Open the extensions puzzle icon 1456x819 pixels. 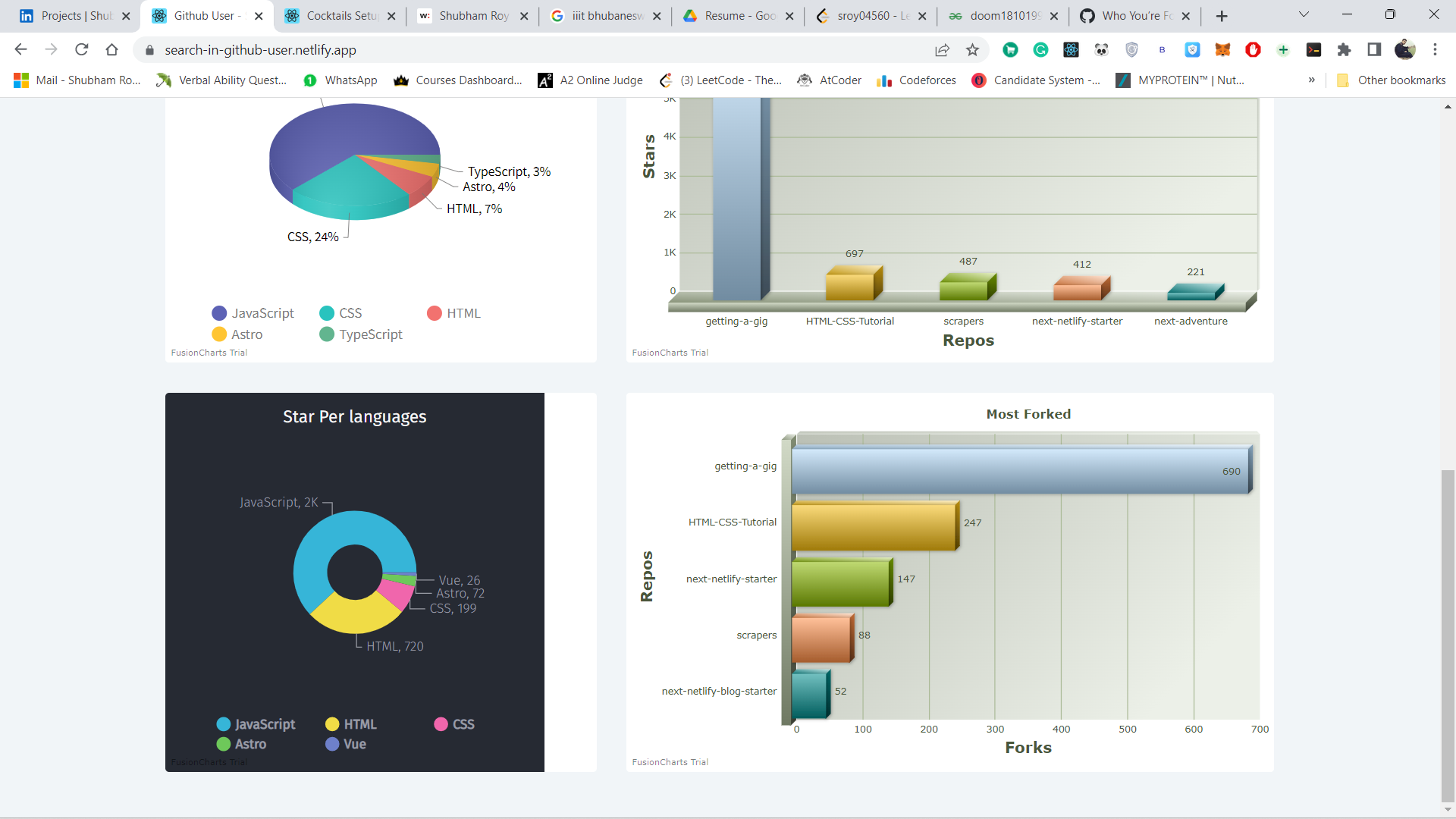point(1344,50)
